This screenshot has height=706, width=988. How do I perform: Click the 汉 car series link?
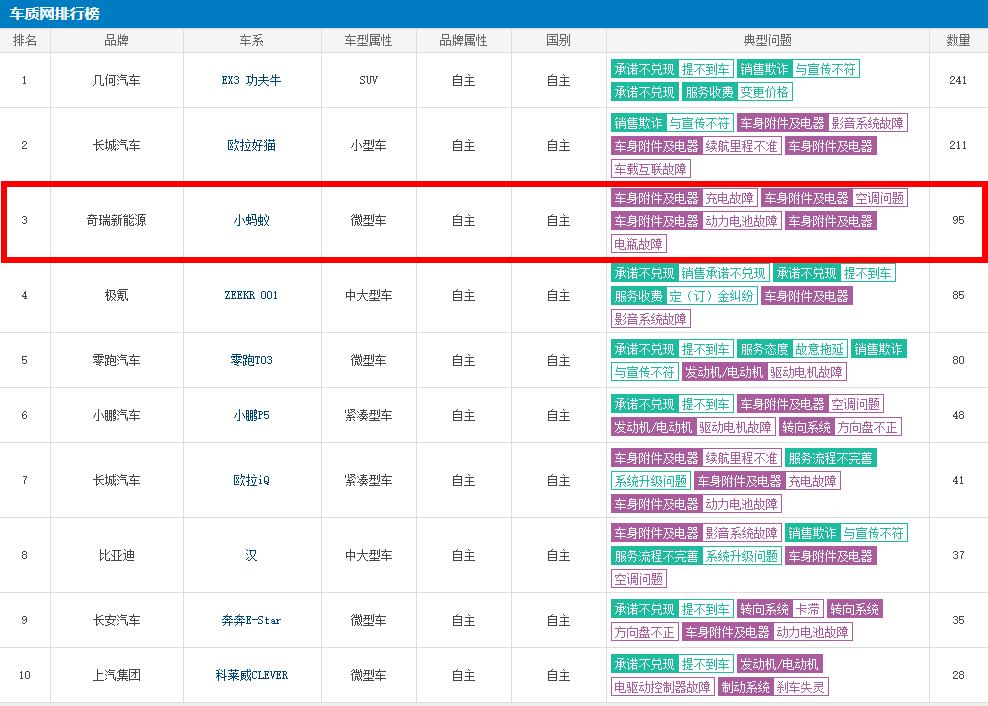tap(251, 555)
